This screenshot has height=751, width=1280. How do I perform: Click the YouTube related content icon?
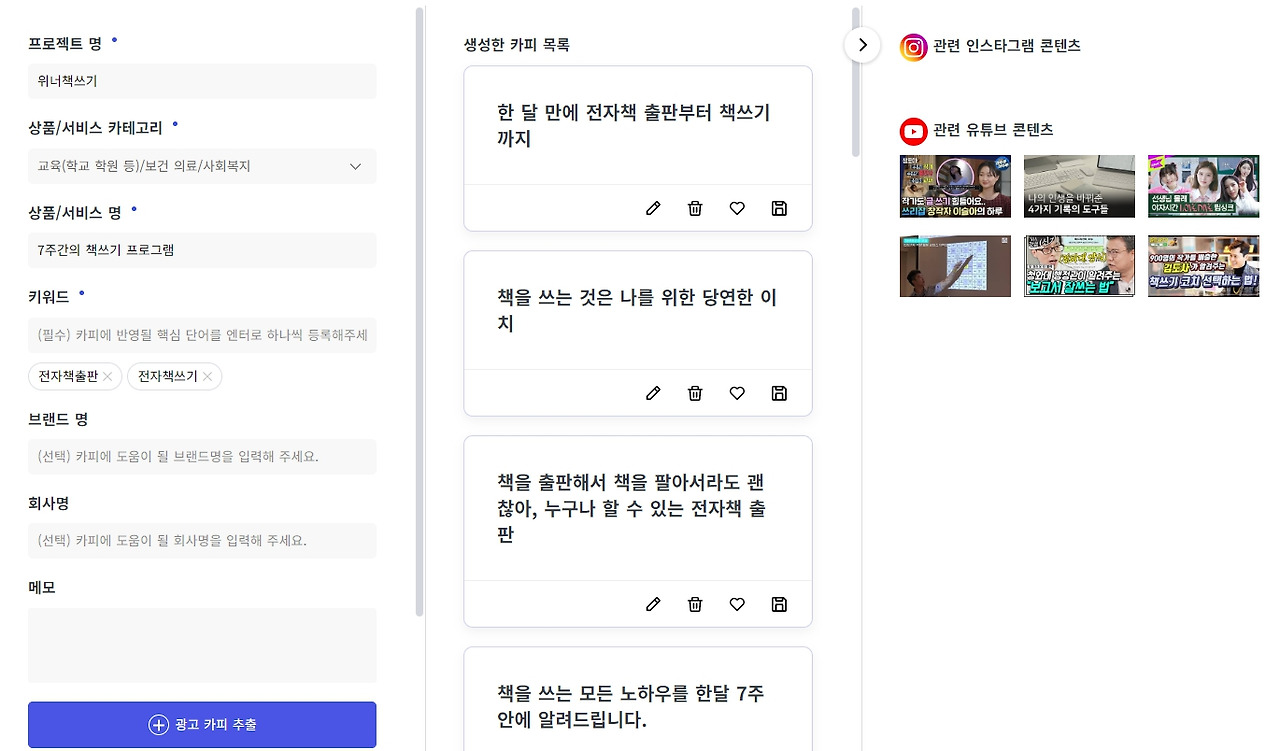[x=913, y=130]
